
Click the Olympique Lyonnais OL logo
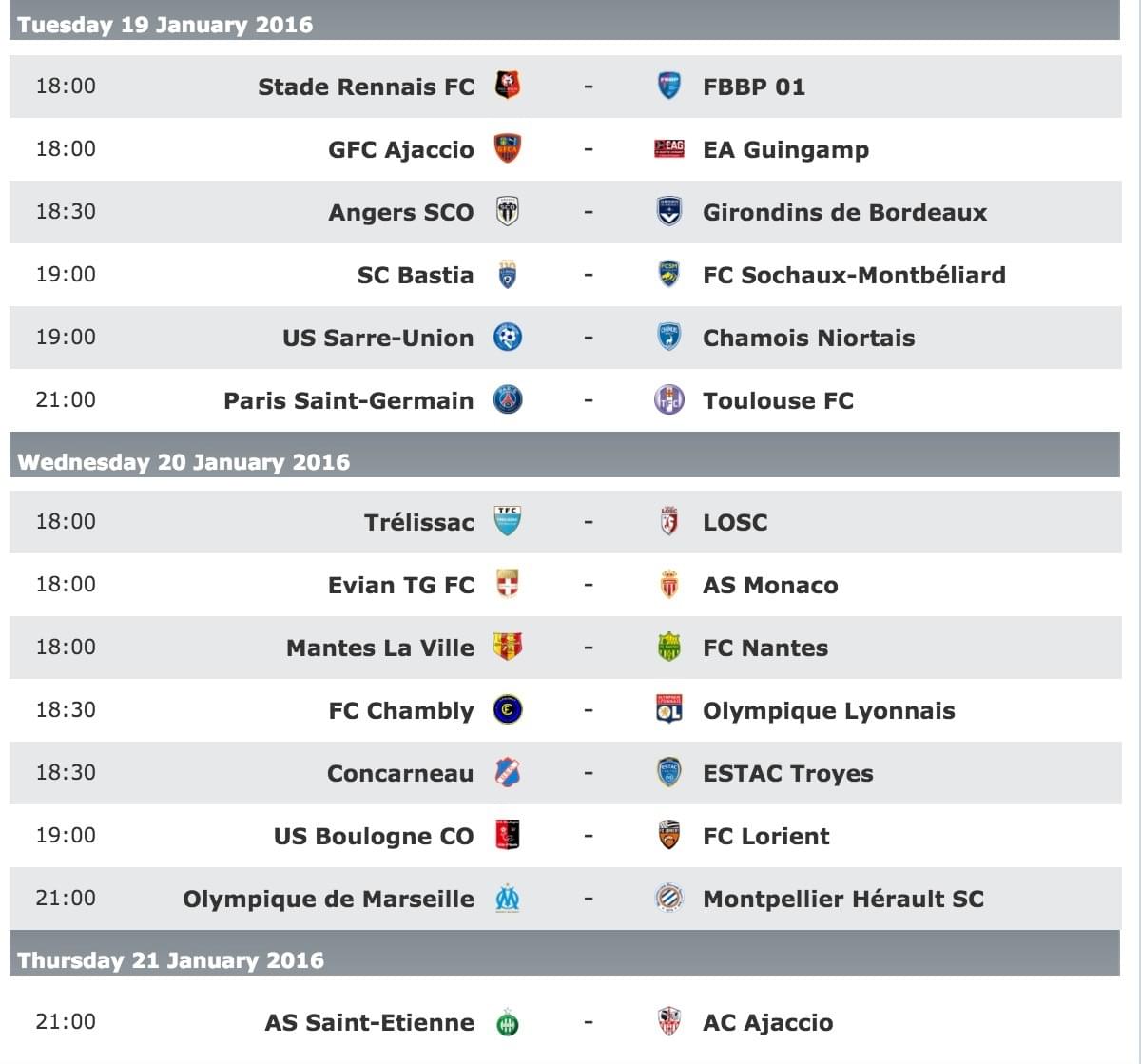669,709
